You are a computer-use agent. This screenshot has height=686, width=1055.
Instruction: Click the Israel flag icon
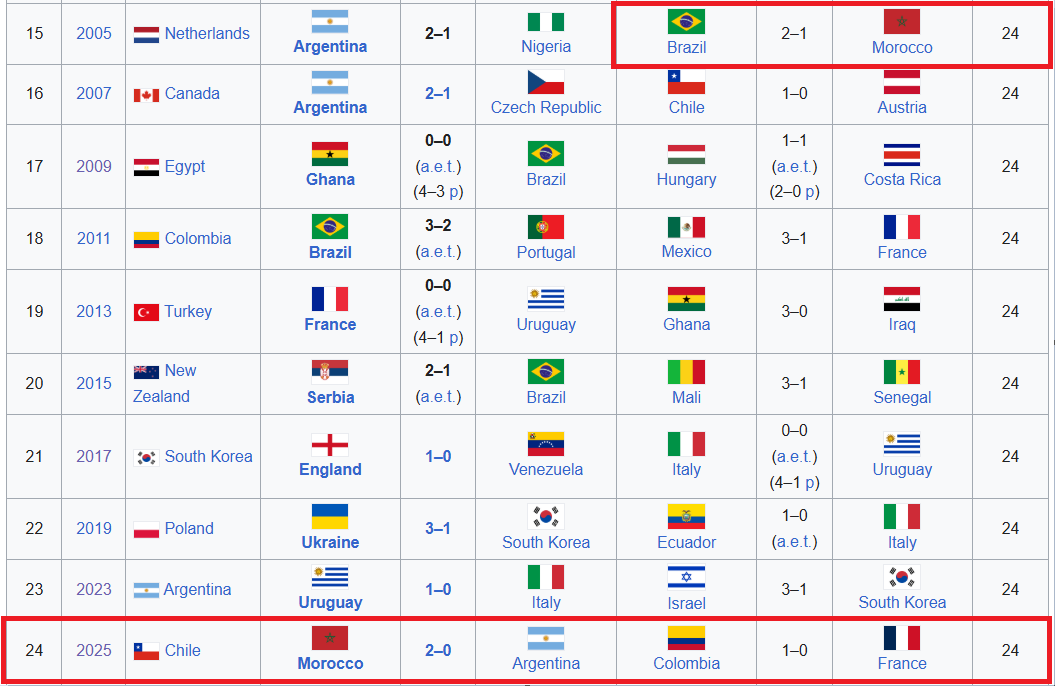[x=686, y=577]
